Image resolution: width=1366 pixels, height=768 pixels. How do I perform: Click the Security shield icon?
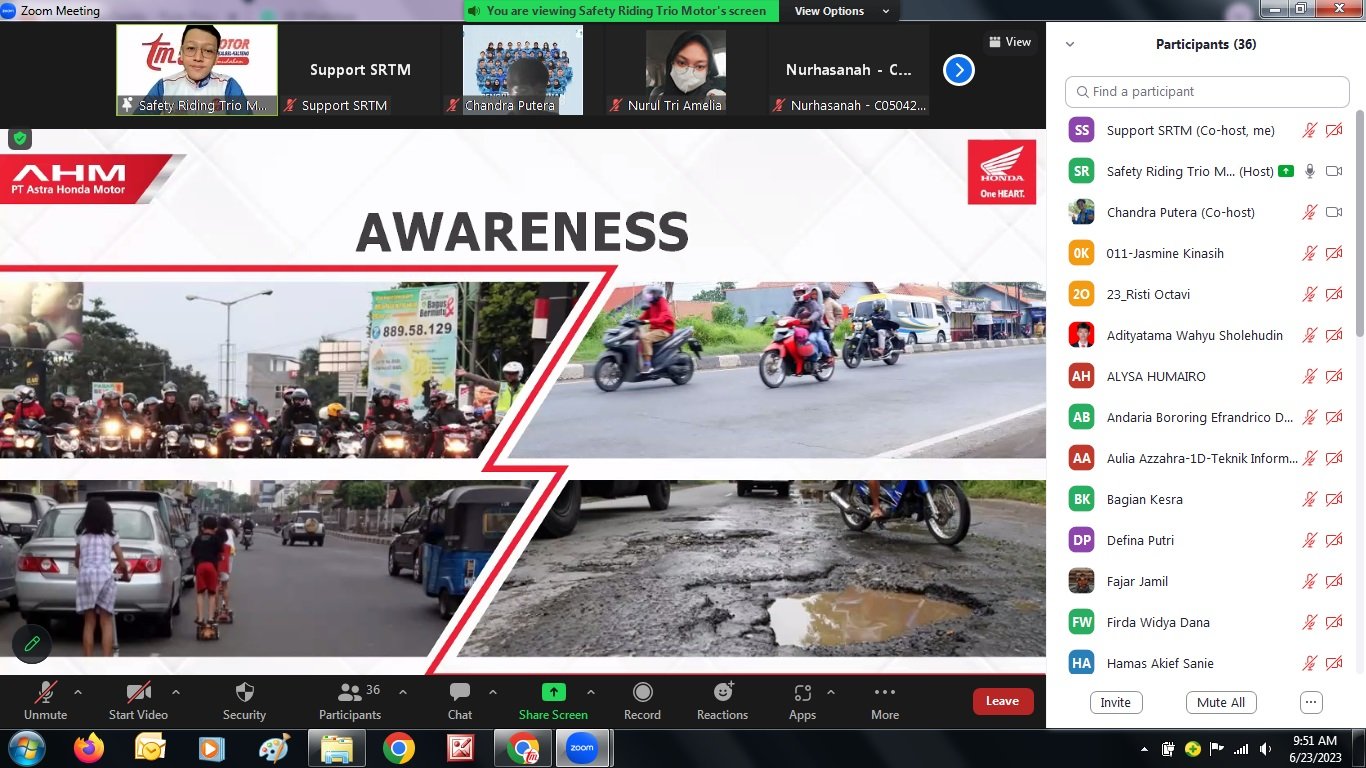tap(244, 693)
